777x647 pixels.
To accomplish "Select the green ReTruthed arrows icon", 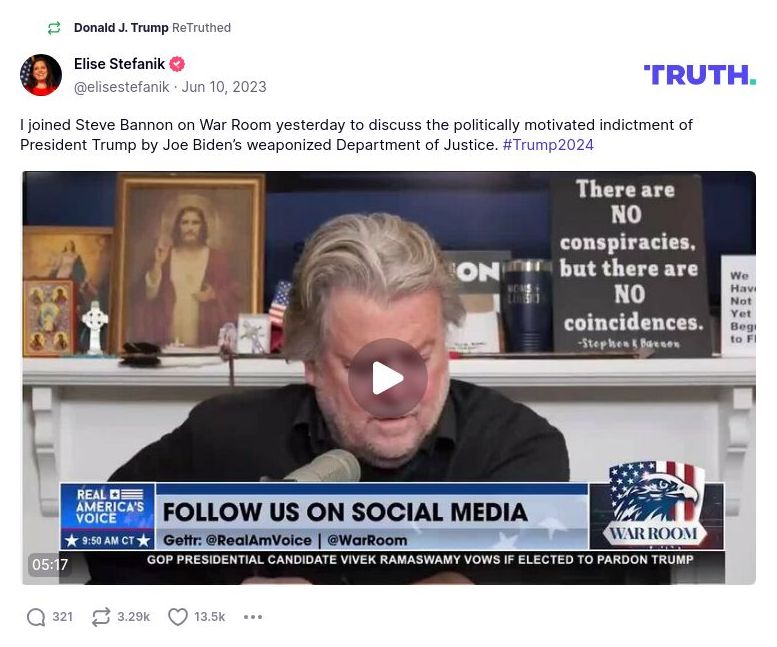I will pyautogui.click(x=54, y=28).
